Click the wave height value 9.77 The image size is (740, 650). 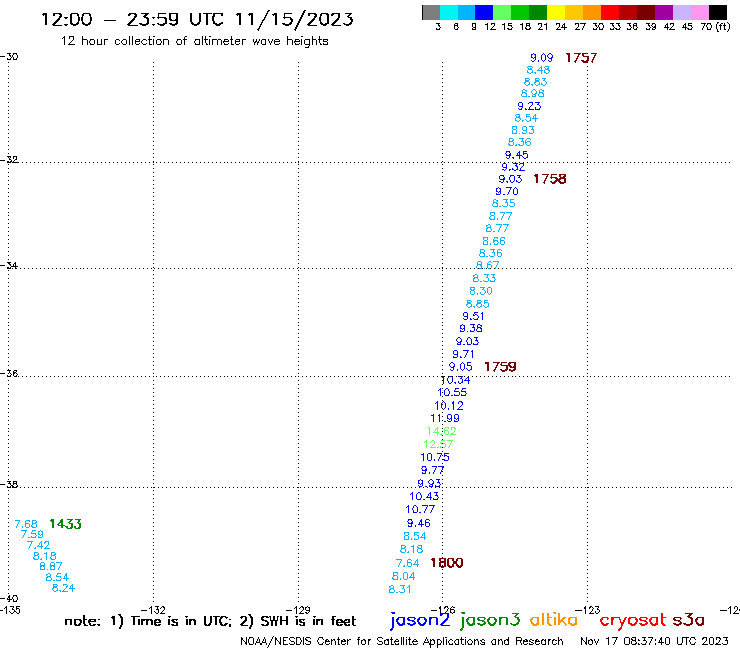click(432, 470)
